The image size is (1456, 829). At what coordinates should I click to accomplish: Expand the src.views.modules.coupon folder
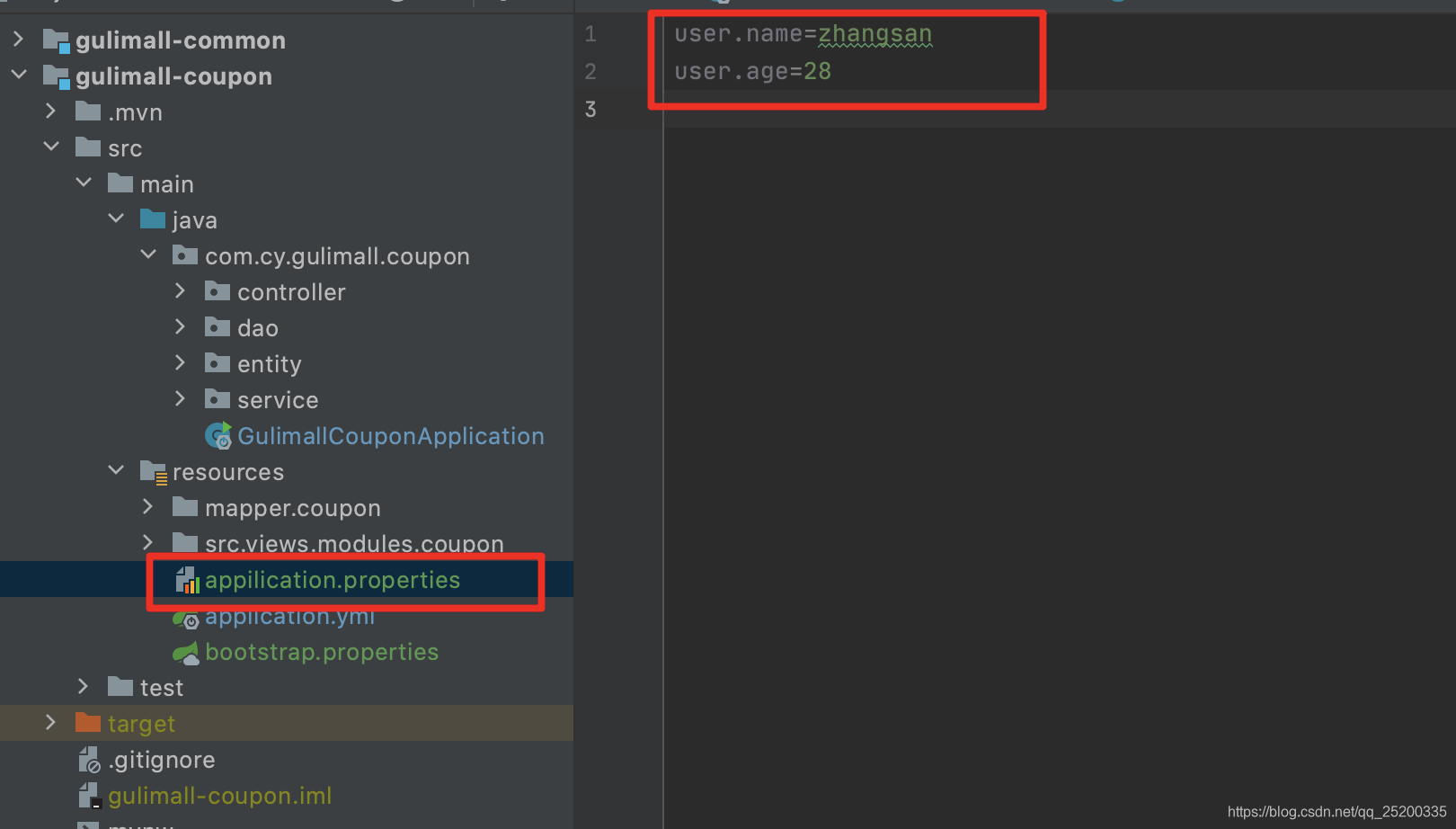(x=147, y=542)
